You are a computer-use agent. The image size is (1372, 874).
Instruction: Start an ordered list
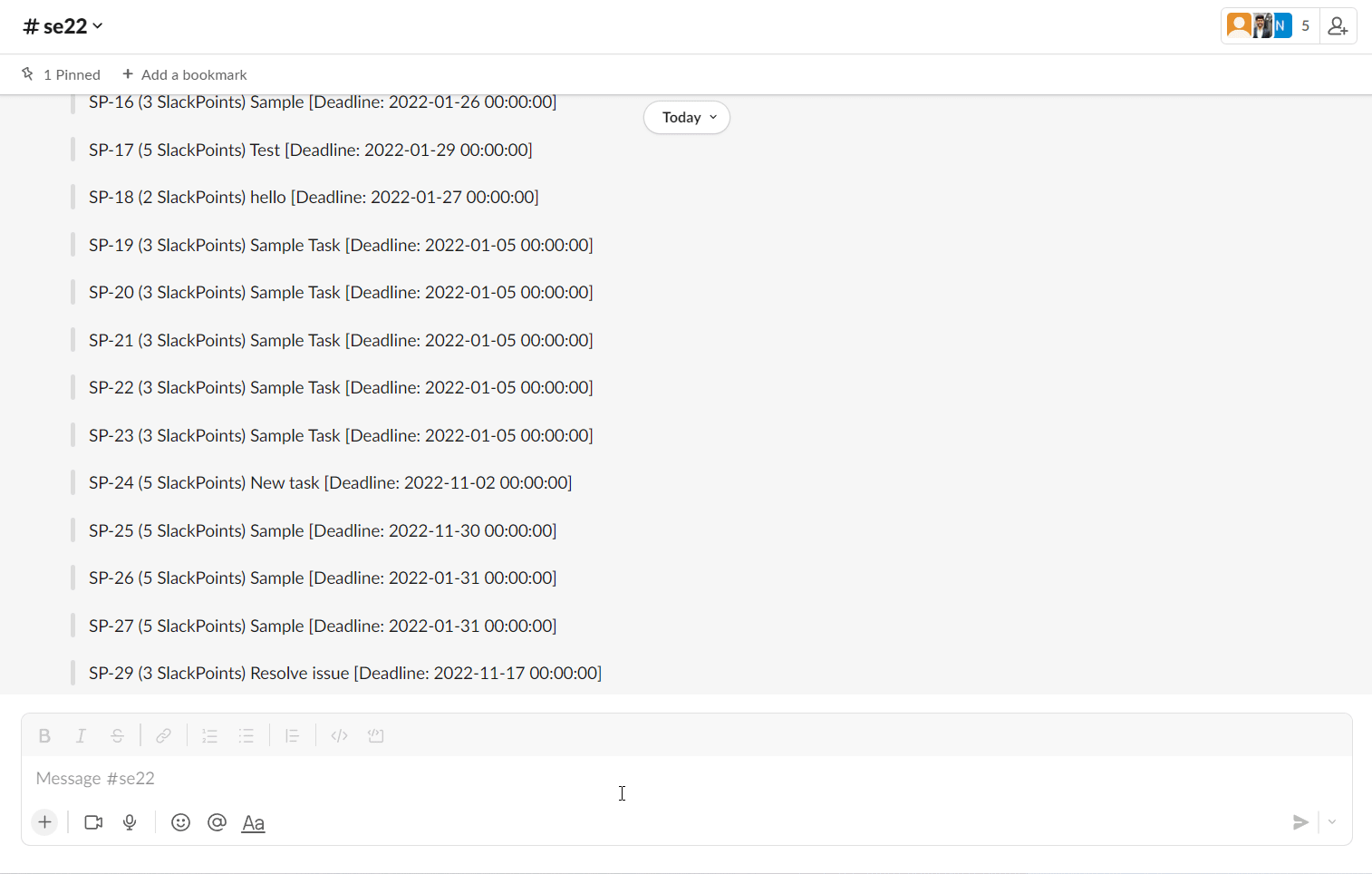point(209,736)
